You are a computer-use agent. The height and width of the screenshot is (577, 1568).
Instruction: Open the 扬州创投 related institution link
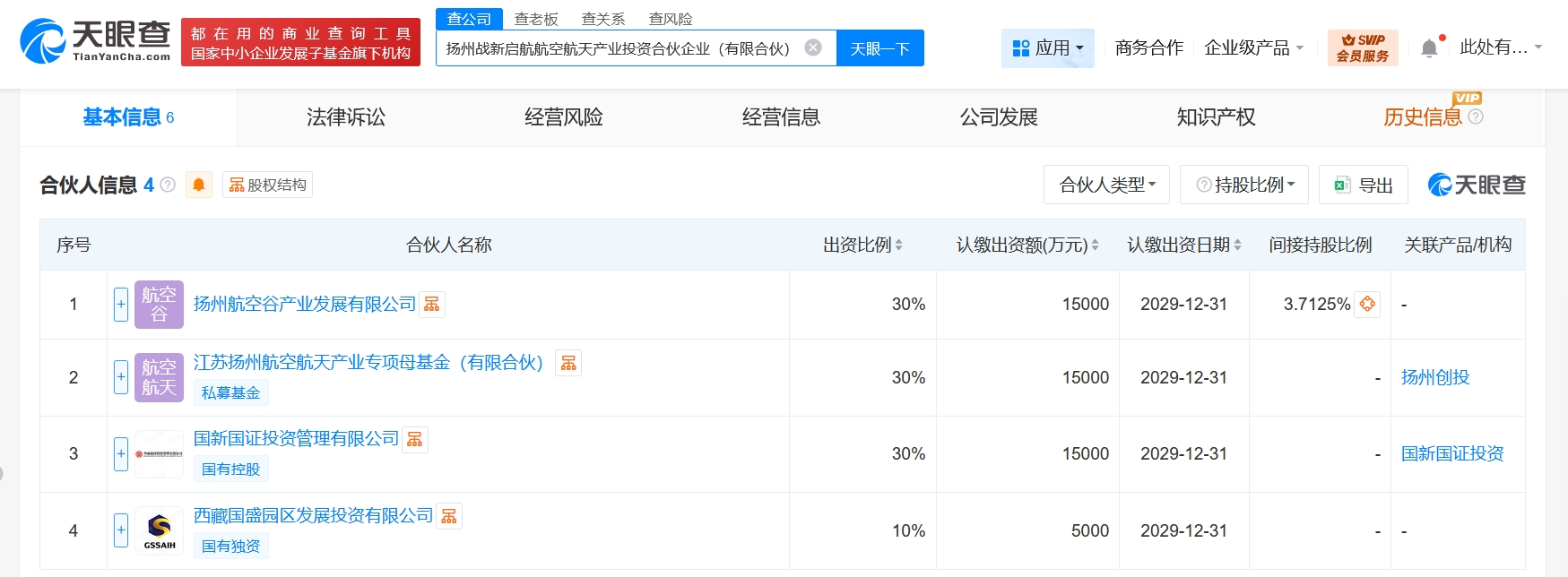pyautogui.click(x=1435, y=378)
